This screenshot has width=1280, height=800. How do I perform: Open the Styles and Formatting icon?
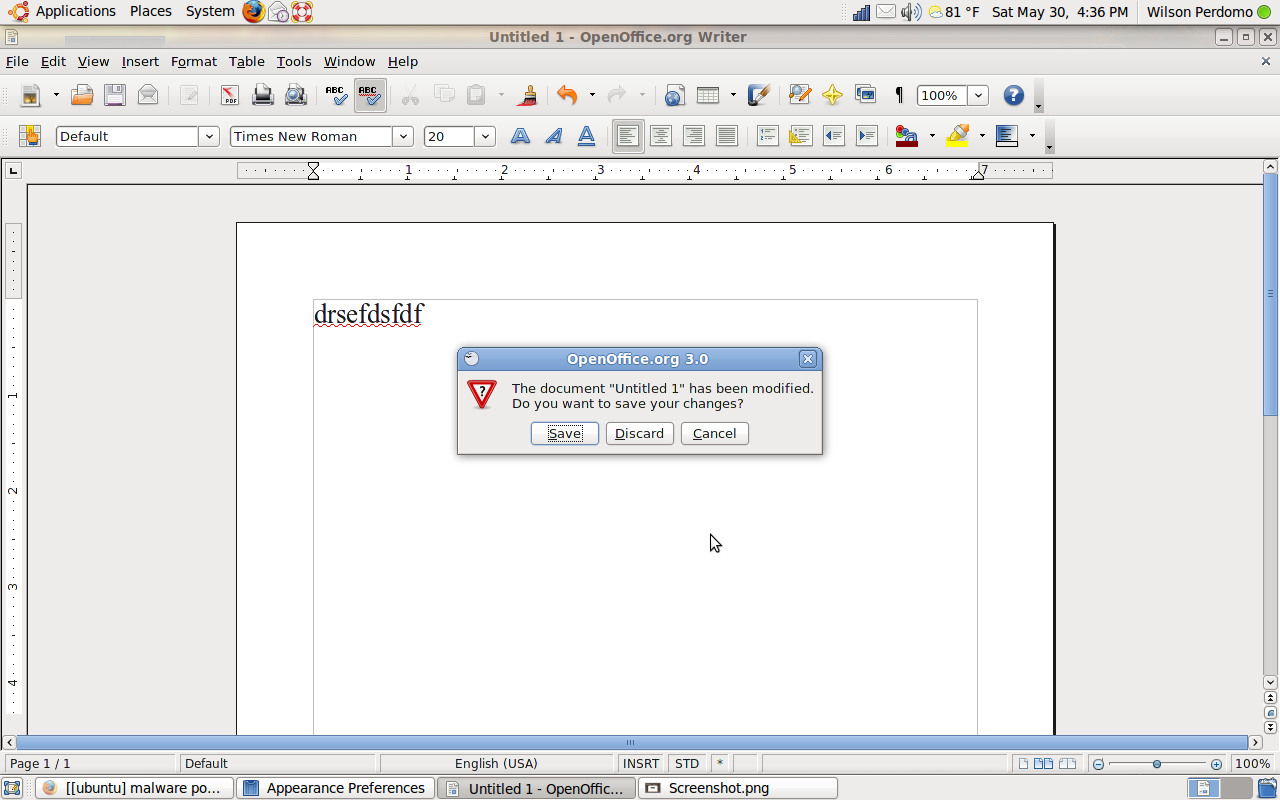point(30,136)
